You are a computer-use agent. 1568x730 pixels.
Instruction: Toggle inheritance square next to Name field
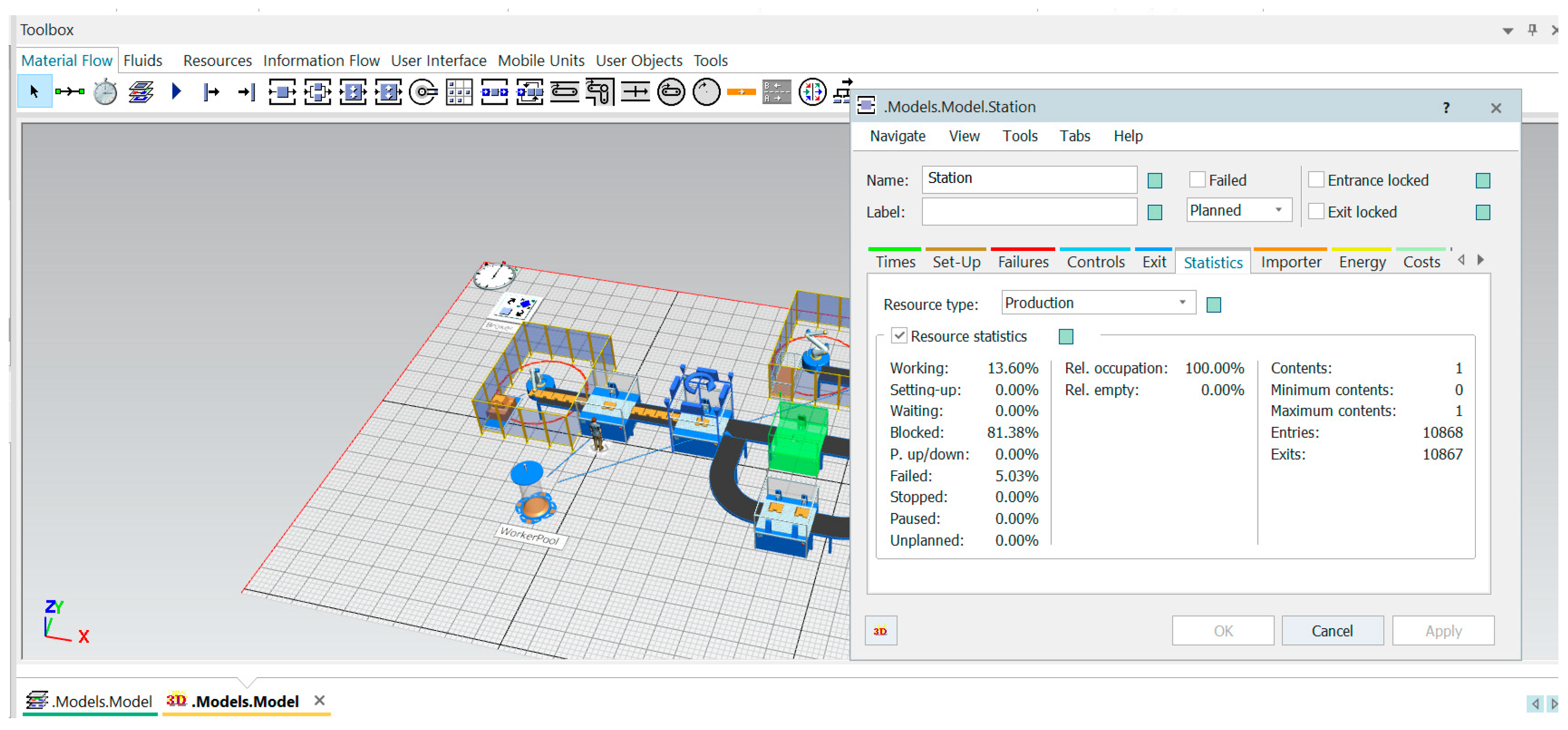point(1154,181)
